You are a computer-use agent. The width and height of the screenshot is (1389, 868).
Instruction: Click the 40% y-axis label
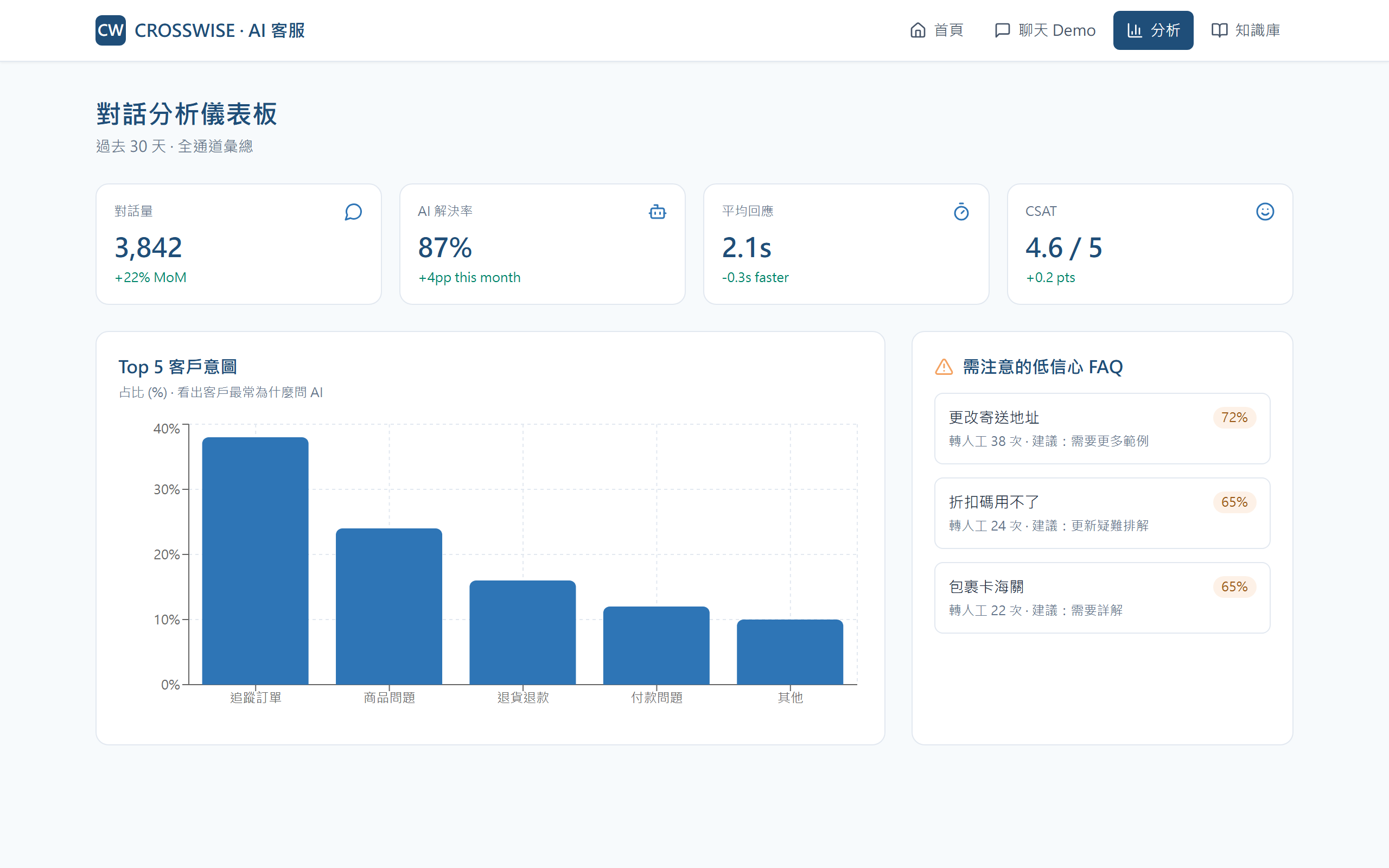pos(167,429)
